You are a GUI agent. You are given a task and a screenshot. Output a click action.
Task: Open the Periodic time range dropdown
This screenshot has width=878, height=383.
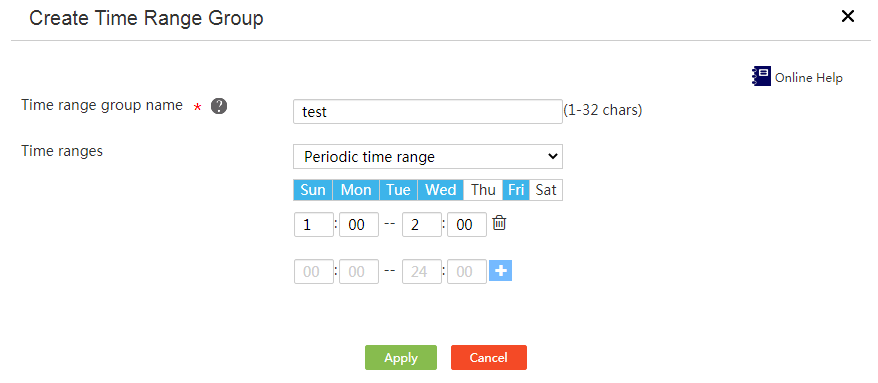(x=428, y=157)
